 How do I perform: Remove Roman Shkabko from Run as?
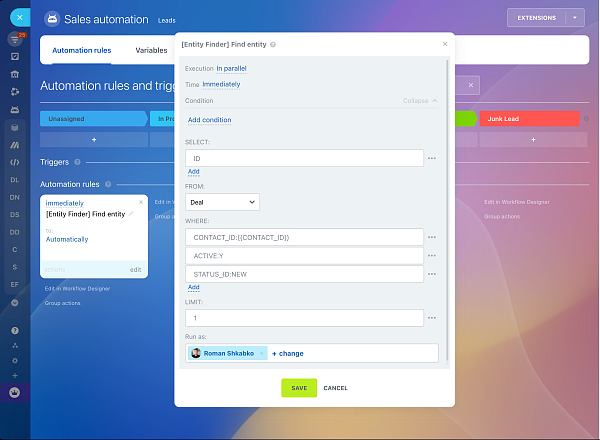pyautogui.click(x=262, y=353)
